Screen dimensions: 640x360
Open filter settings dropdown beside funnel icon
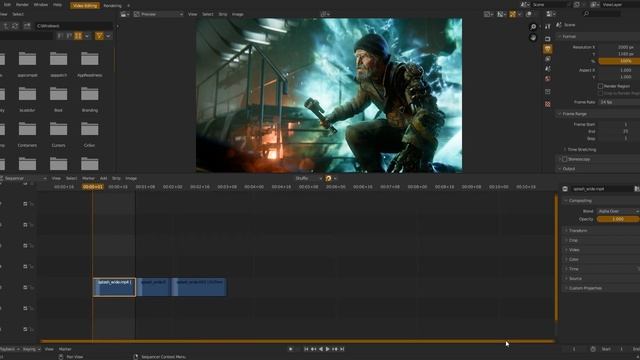(108, 36)
